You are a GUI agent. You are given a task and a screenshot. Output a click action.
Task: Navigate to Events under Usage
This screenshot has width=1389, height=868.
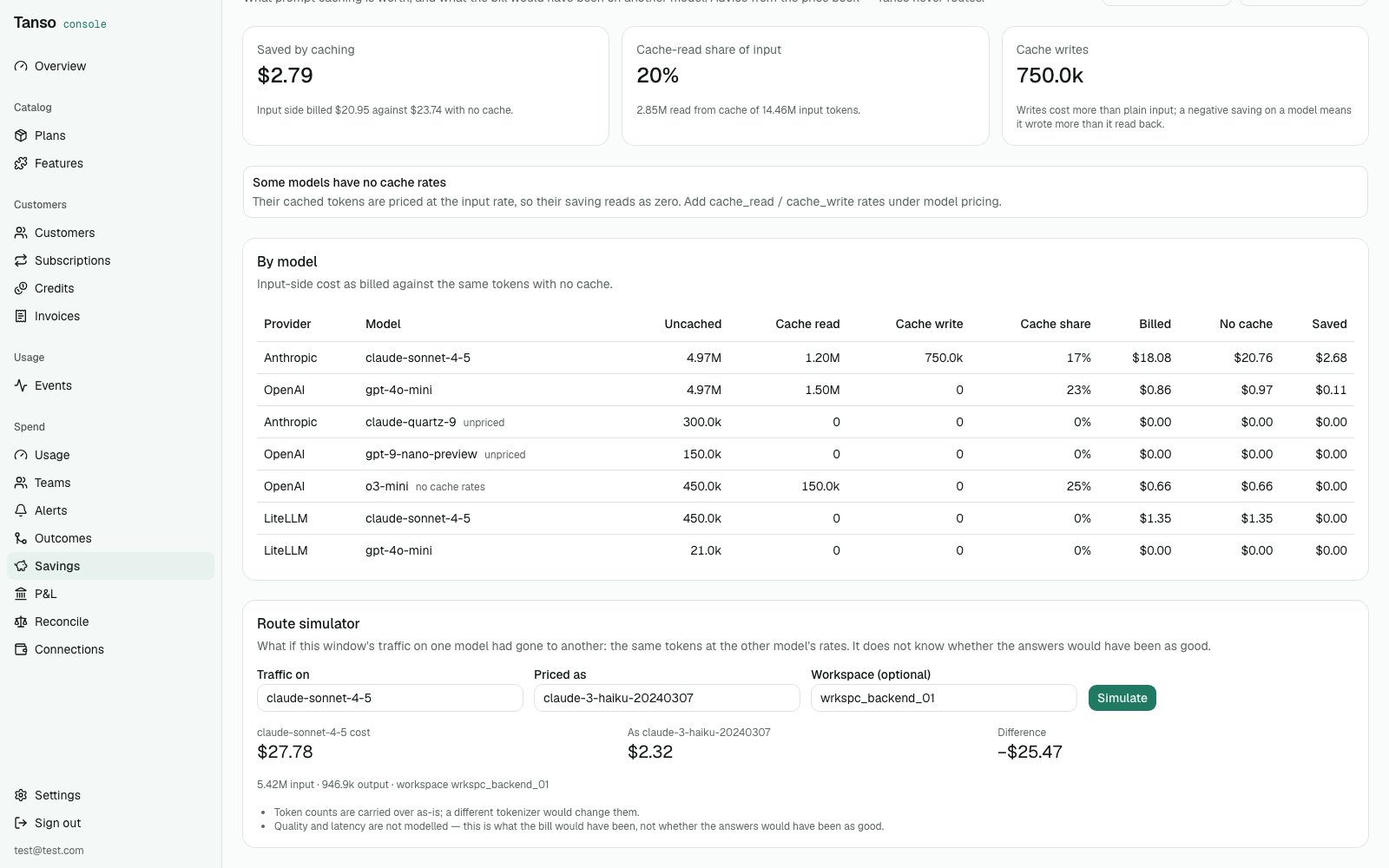pyautogui.click(x=110, y=385)
